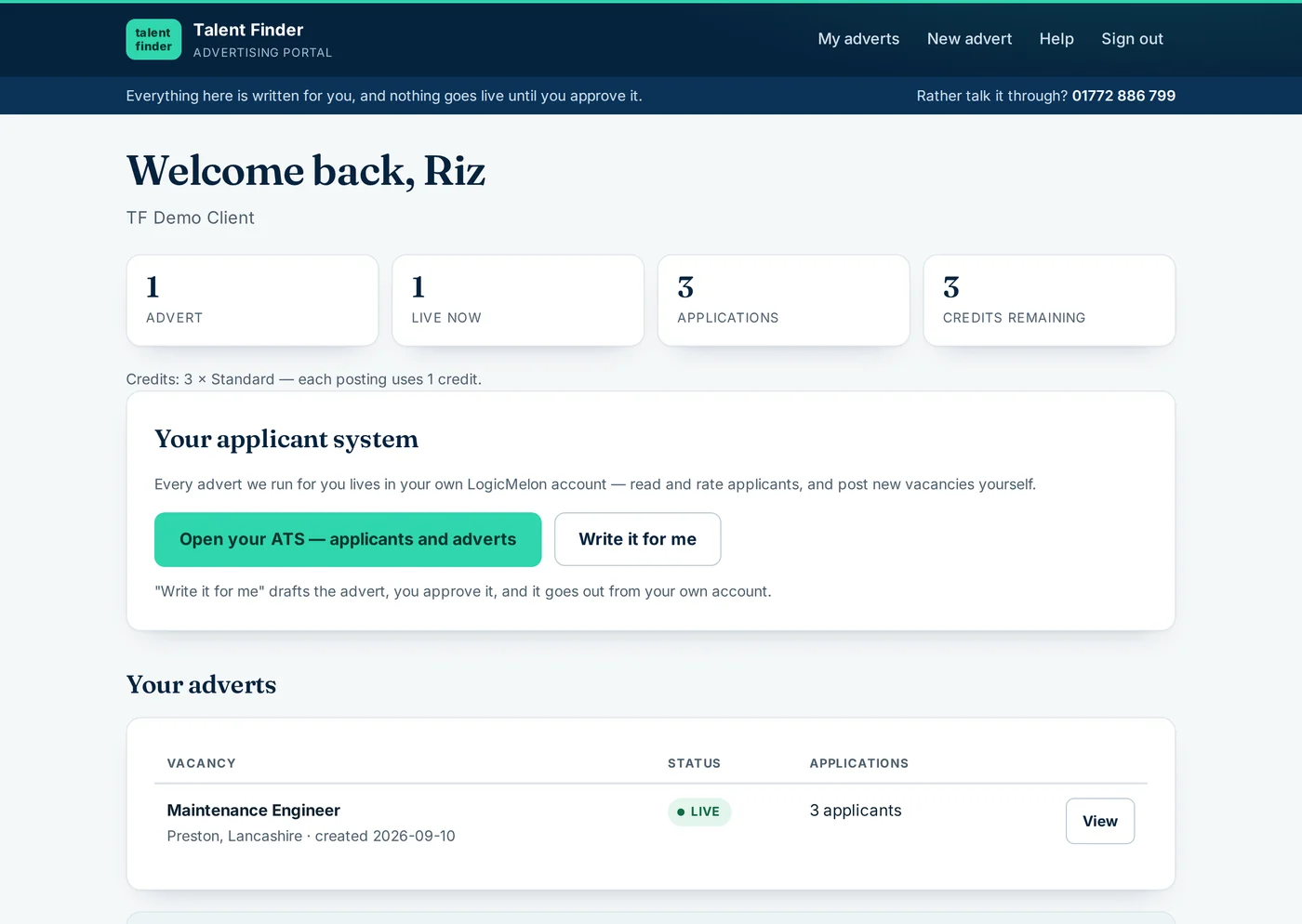1302x924 pixels.
Task: Open the Help menu item
Action: (x=1056, y=39)
